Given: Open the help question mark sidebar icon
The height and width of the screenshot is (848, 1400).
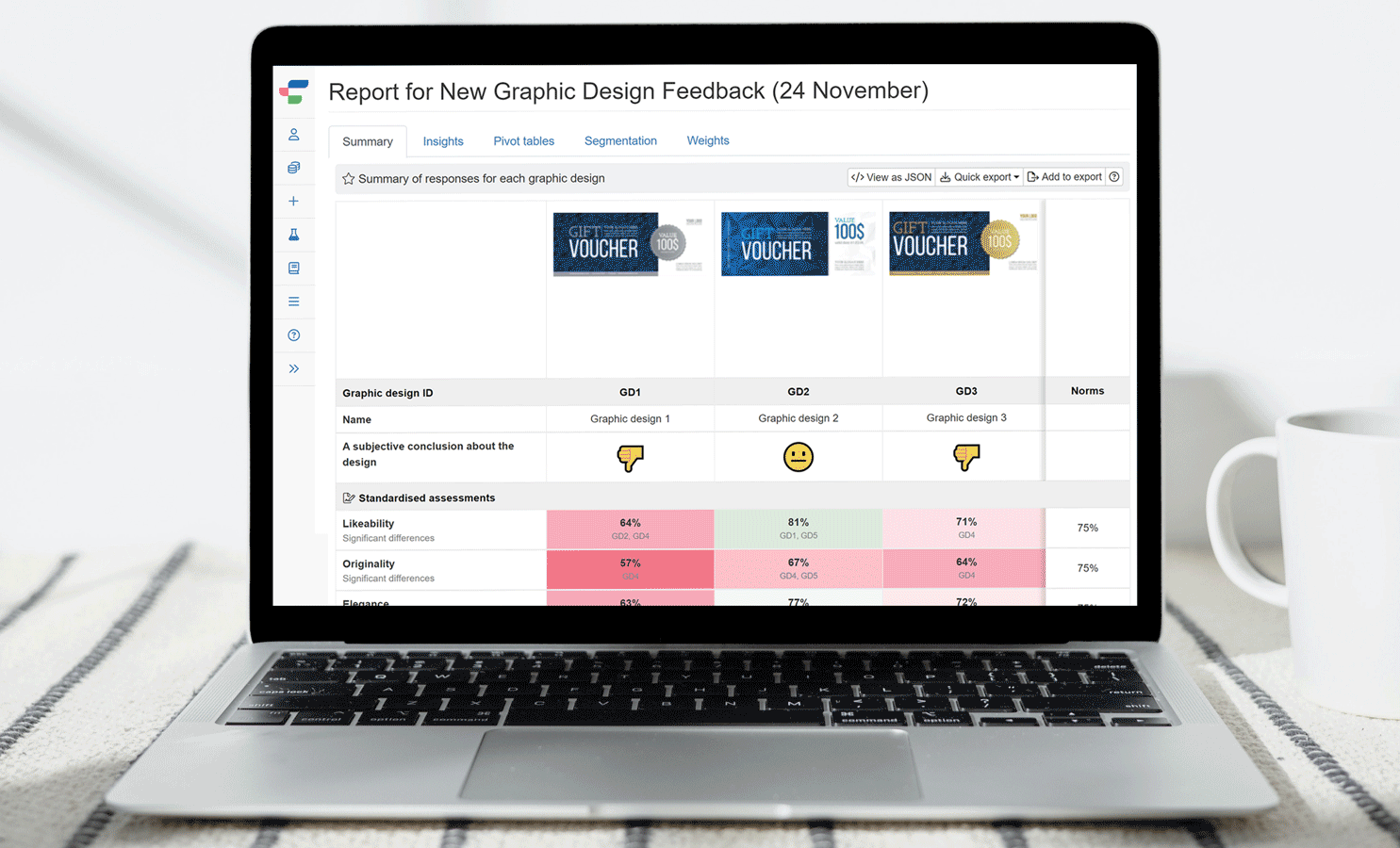Looking at the screenshot, I should click(x=294, y=335).
